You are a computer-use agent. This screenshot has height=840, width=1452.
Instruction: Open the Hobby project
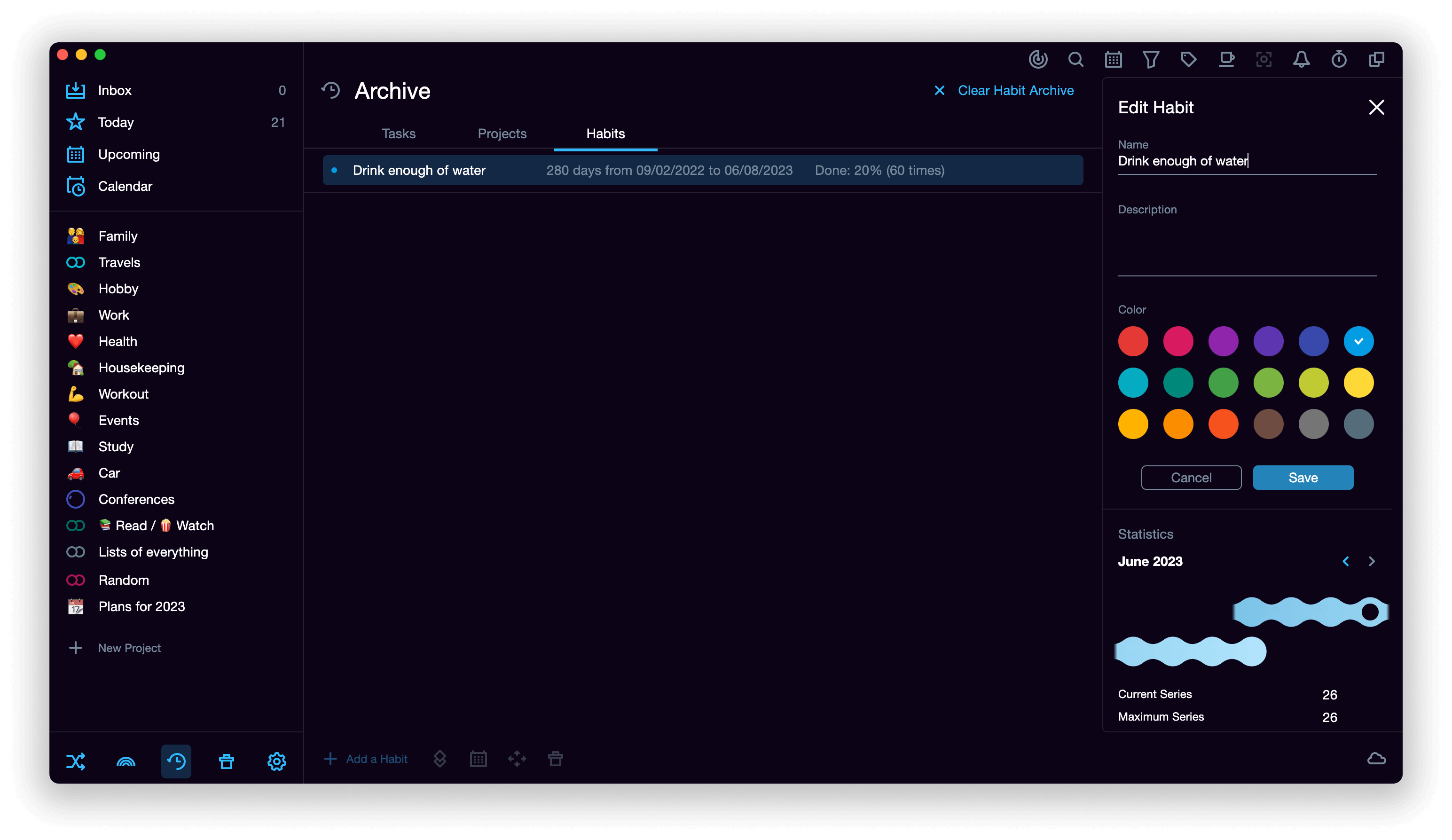(x=176, y=289)
